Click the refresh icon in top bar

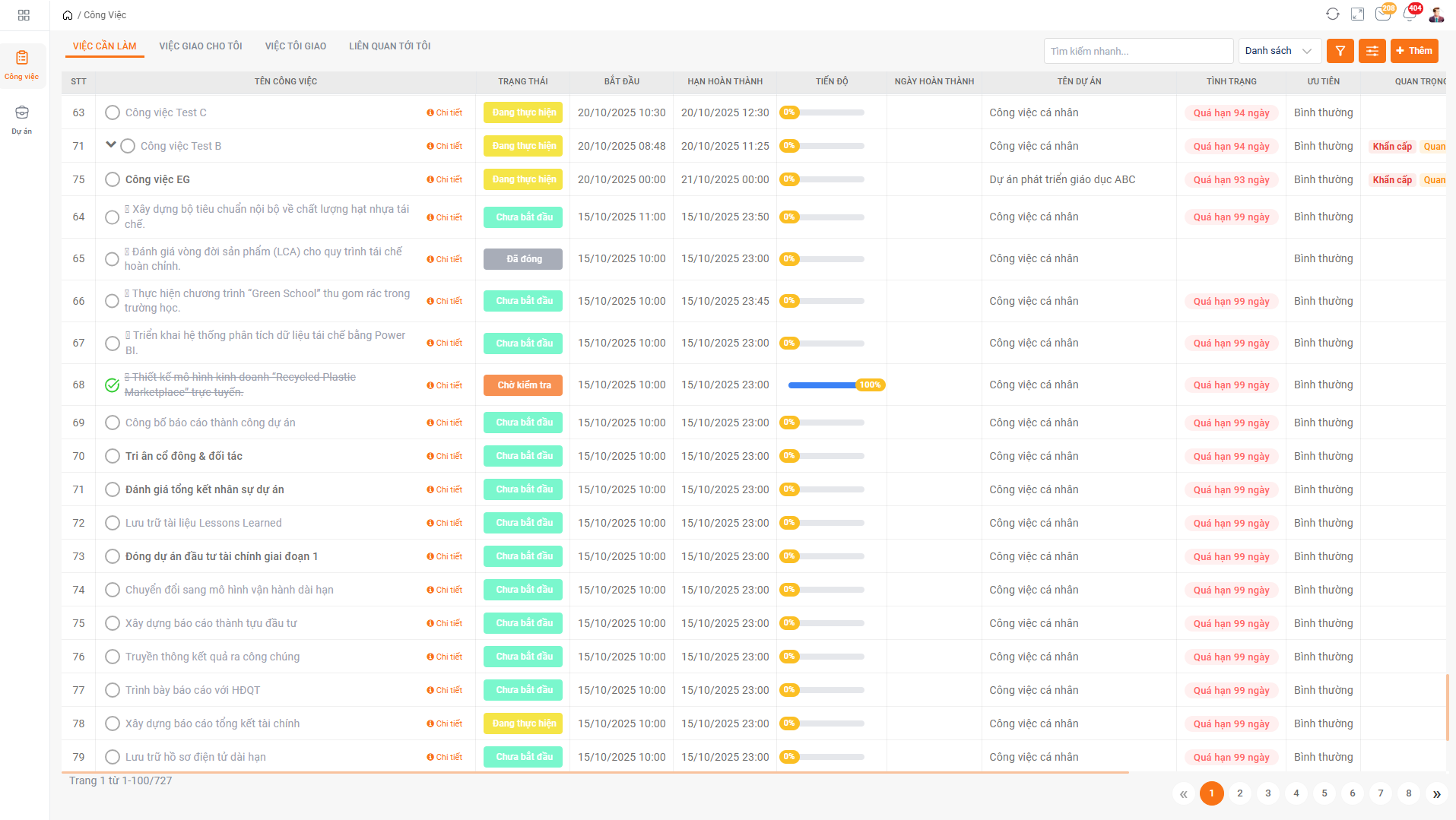coord(1333,14)
